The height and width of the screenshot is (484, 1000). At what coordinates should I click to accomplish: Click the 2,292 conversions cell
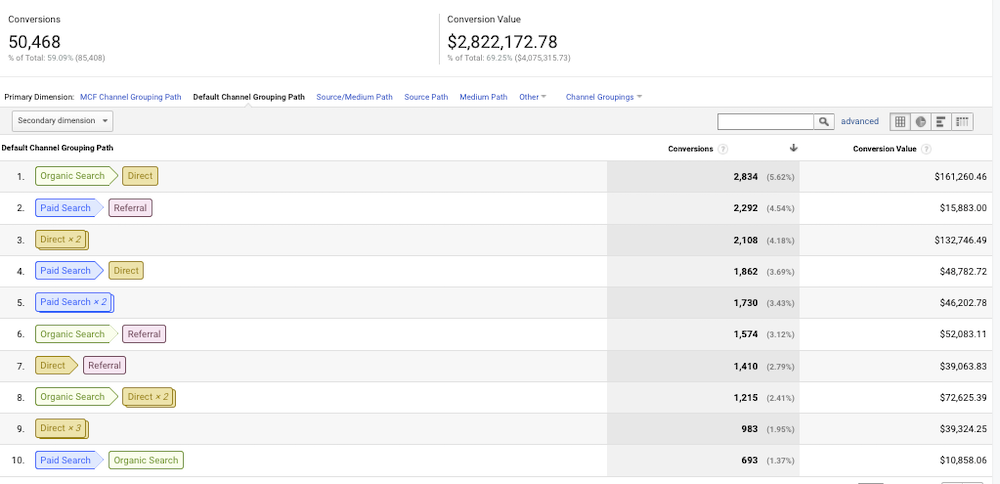click(x=746, y=208)
